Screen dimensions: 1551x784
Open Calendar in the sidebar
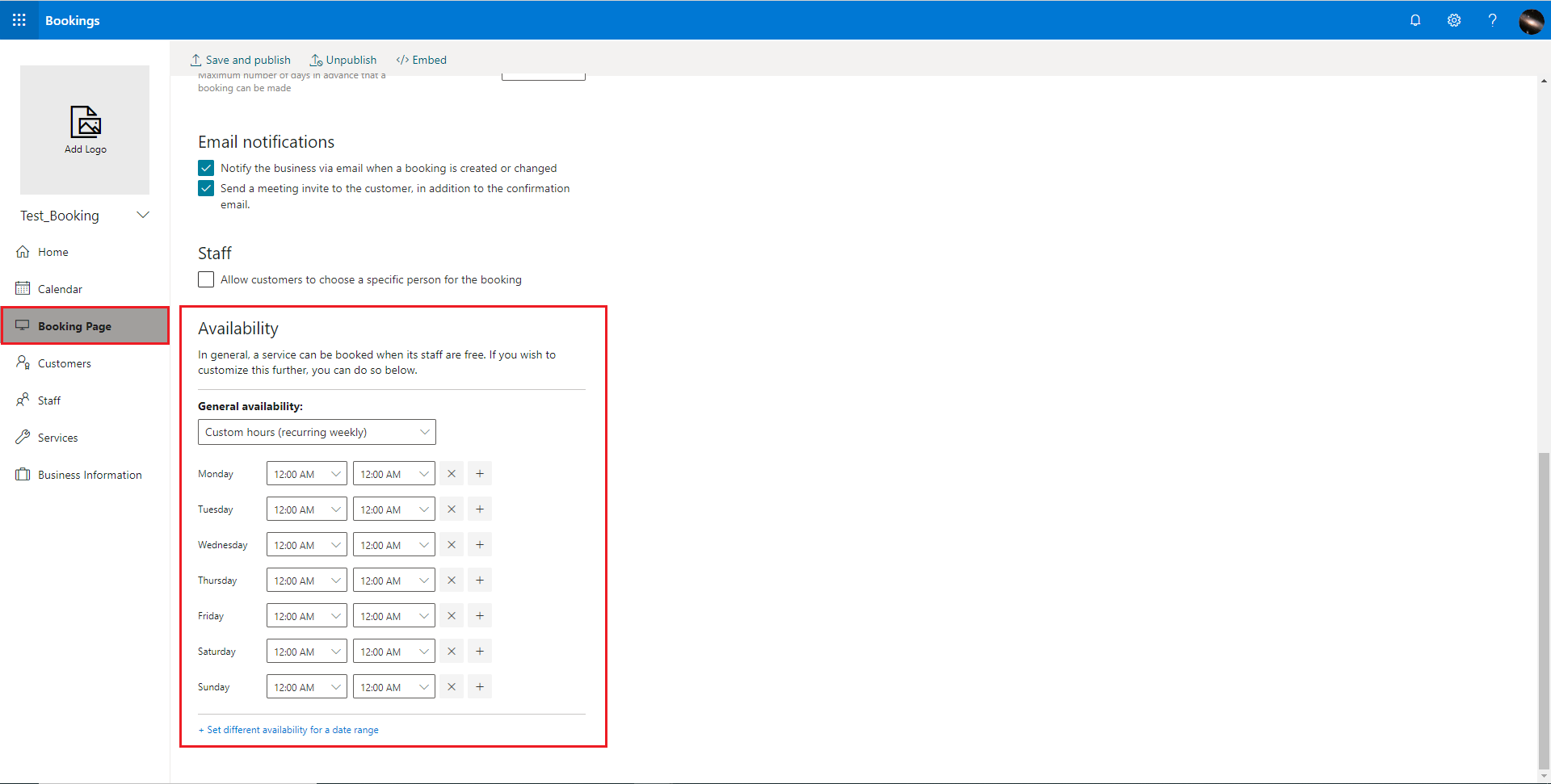point(85,289)
